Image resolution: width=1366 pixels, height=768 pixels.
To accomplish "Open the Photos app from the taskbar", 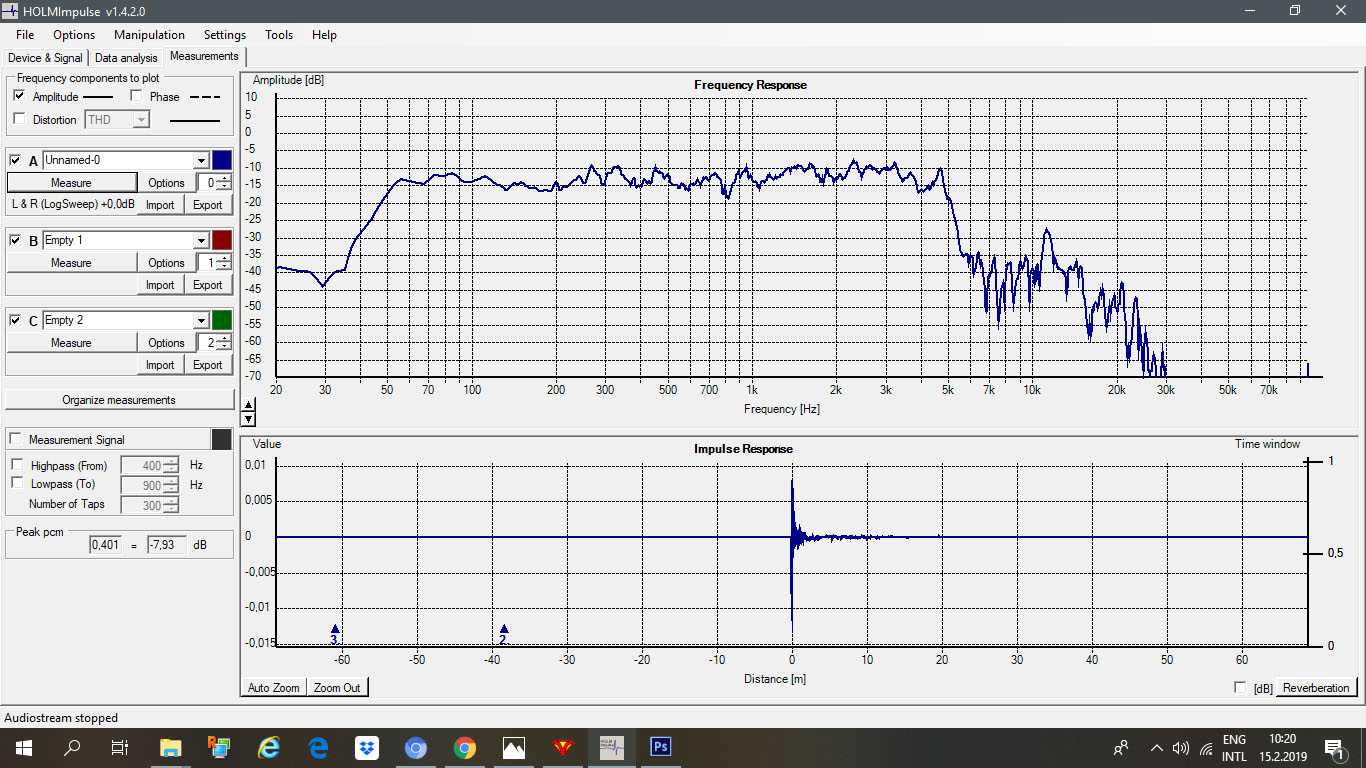I will coord(513,747).
